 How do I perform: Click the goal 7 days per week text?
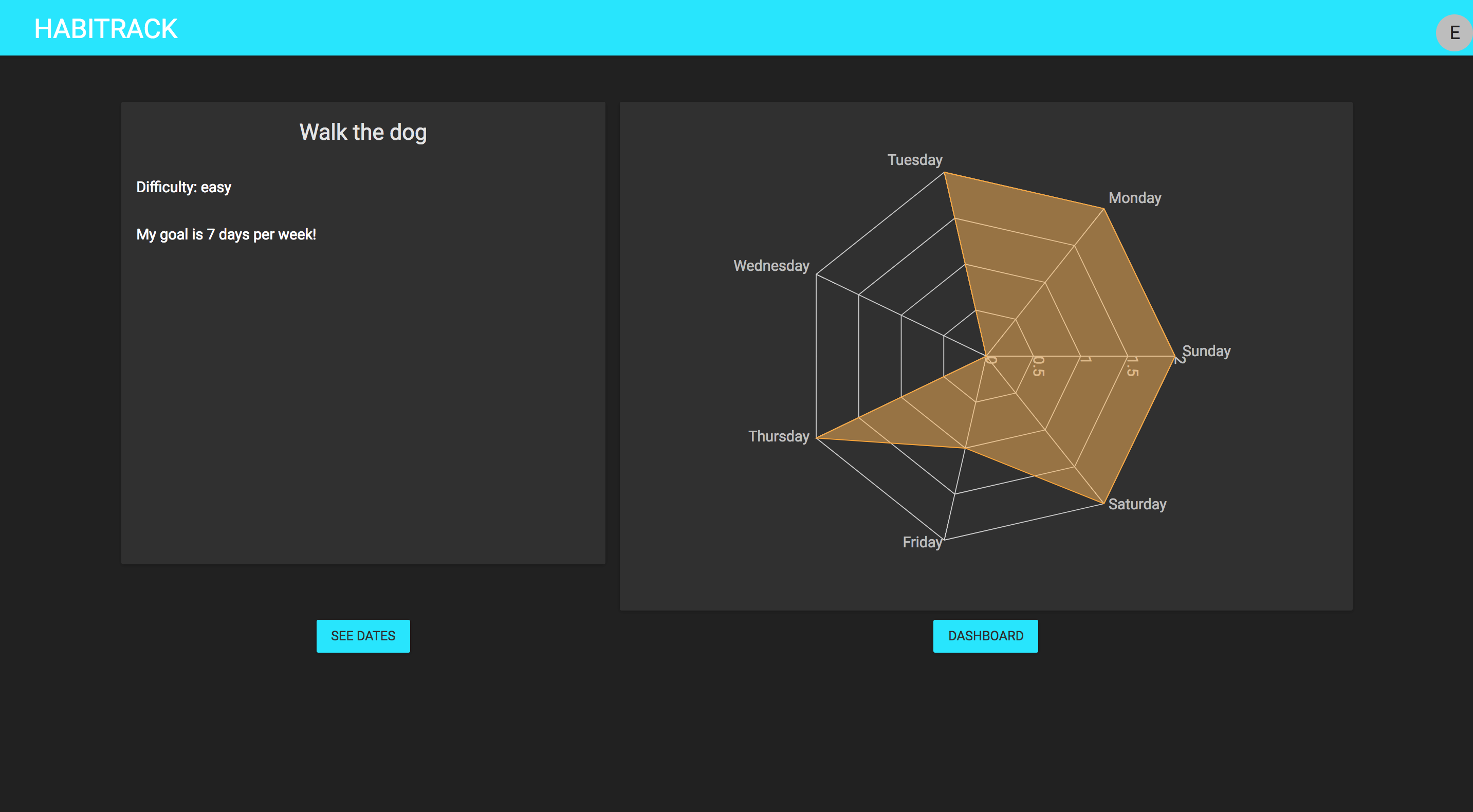tap(226, 234)
